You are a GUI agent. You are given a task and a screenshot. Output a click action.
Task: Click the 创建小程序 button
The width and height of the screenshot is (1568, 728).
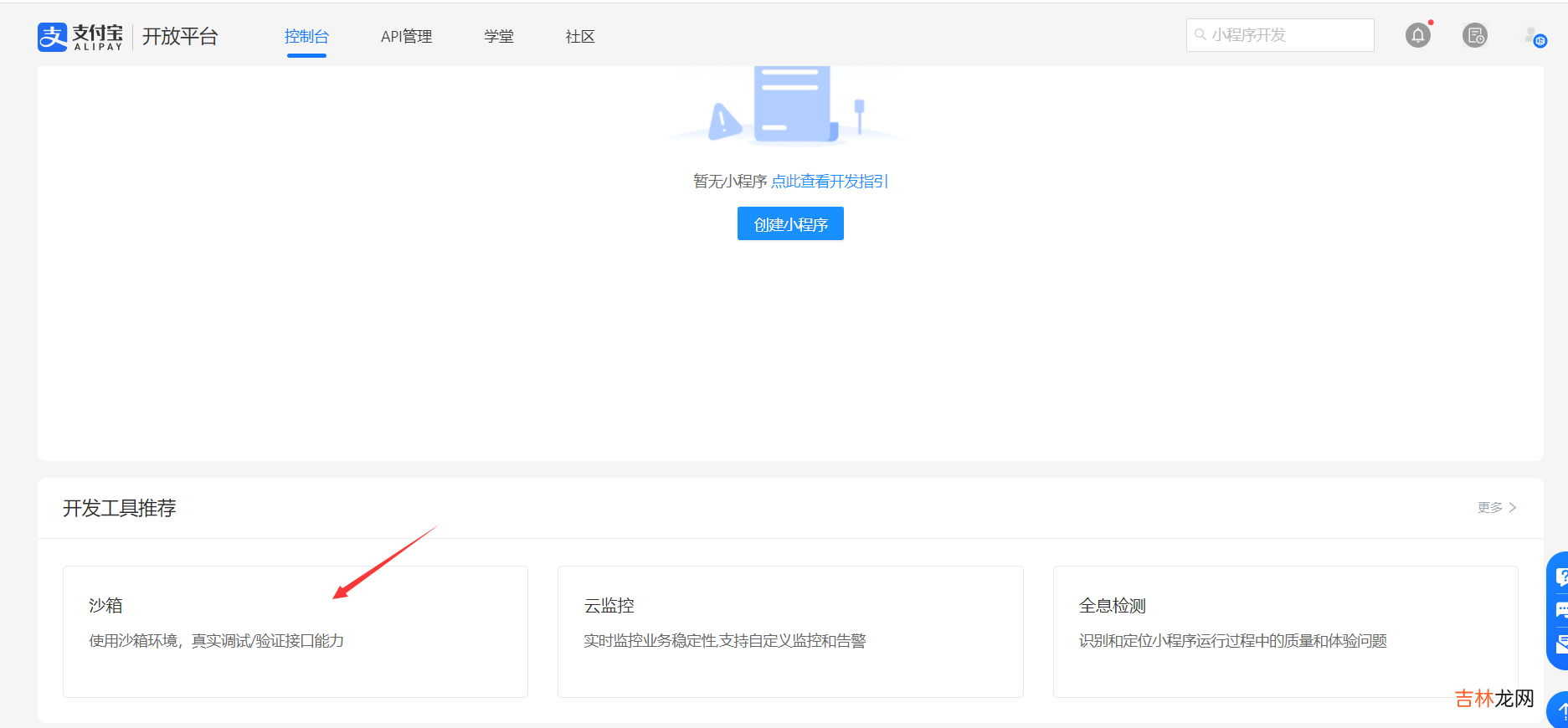click(790, 224)
